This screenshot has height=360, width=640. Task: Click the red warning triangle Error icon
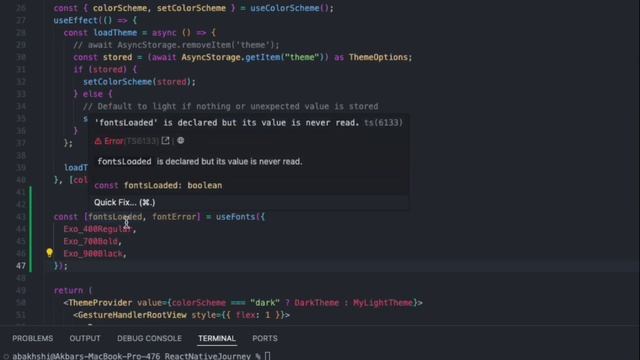(98, 141)
